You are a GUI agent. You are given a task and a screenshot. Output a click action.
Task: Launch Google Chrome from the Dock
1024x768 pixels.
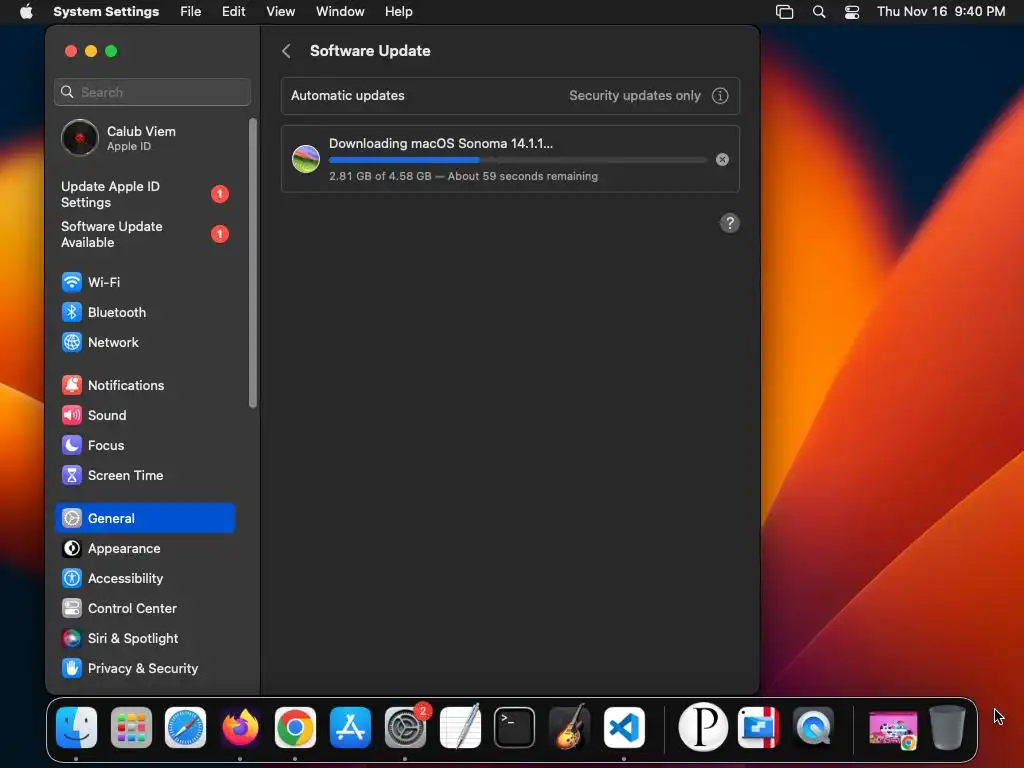click(295, 728)
